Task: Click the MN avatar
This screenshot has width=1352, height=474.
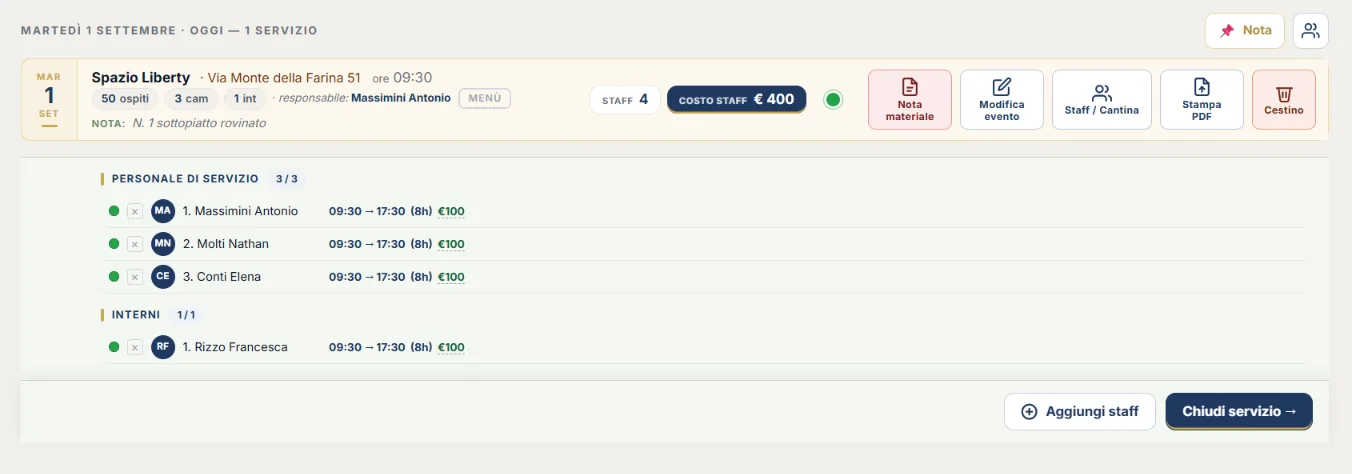Action: point(163,244)
